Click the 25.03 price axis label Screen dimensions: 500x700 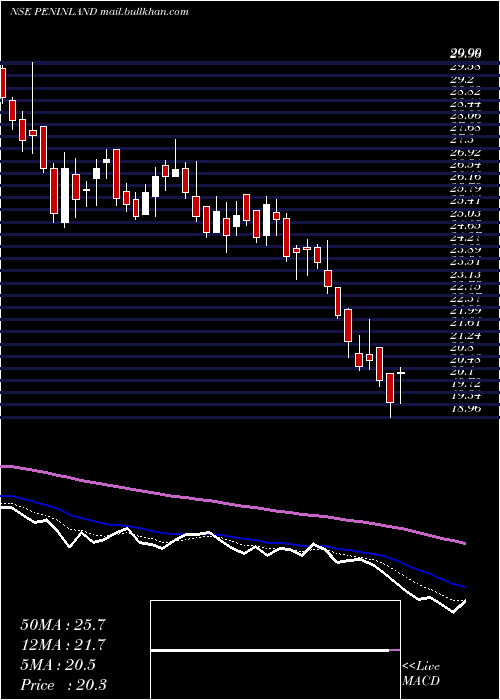point(465,214)
